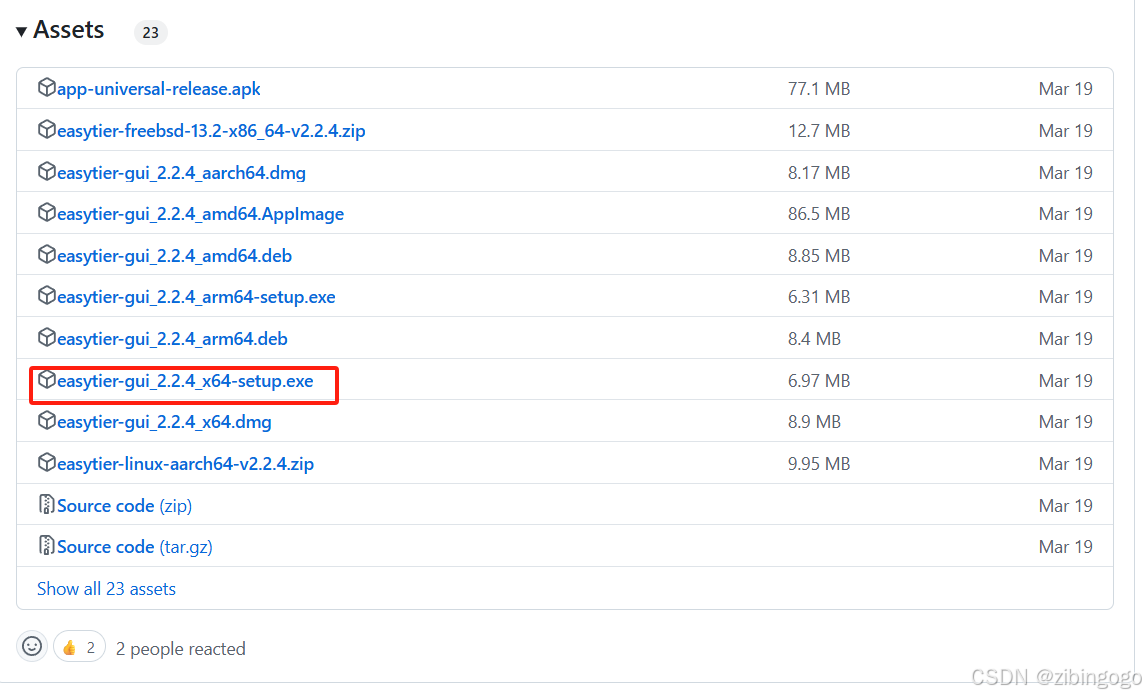Image resolution: width=1146 pixels, height=697 pixels.
Task: Click zip file icon beside Source code (tar.gz)
Action: 46,545
